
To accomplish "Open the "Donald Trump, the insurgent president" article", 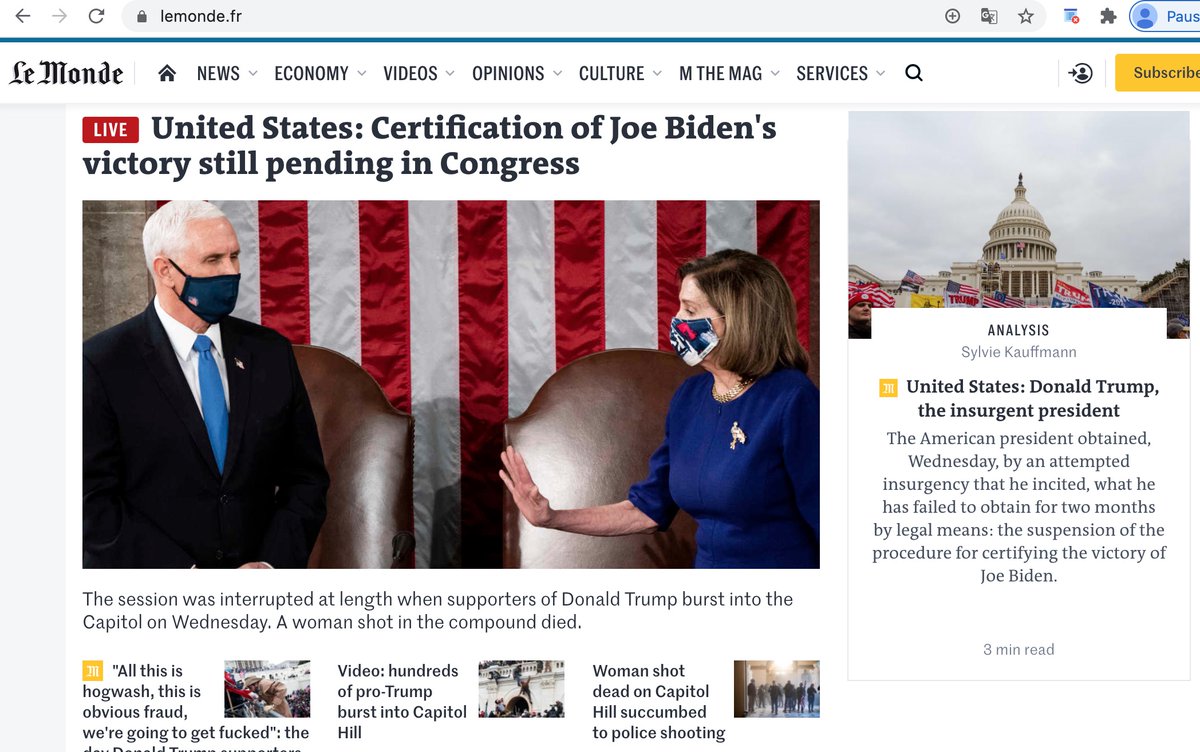I will coord(1033,398).
